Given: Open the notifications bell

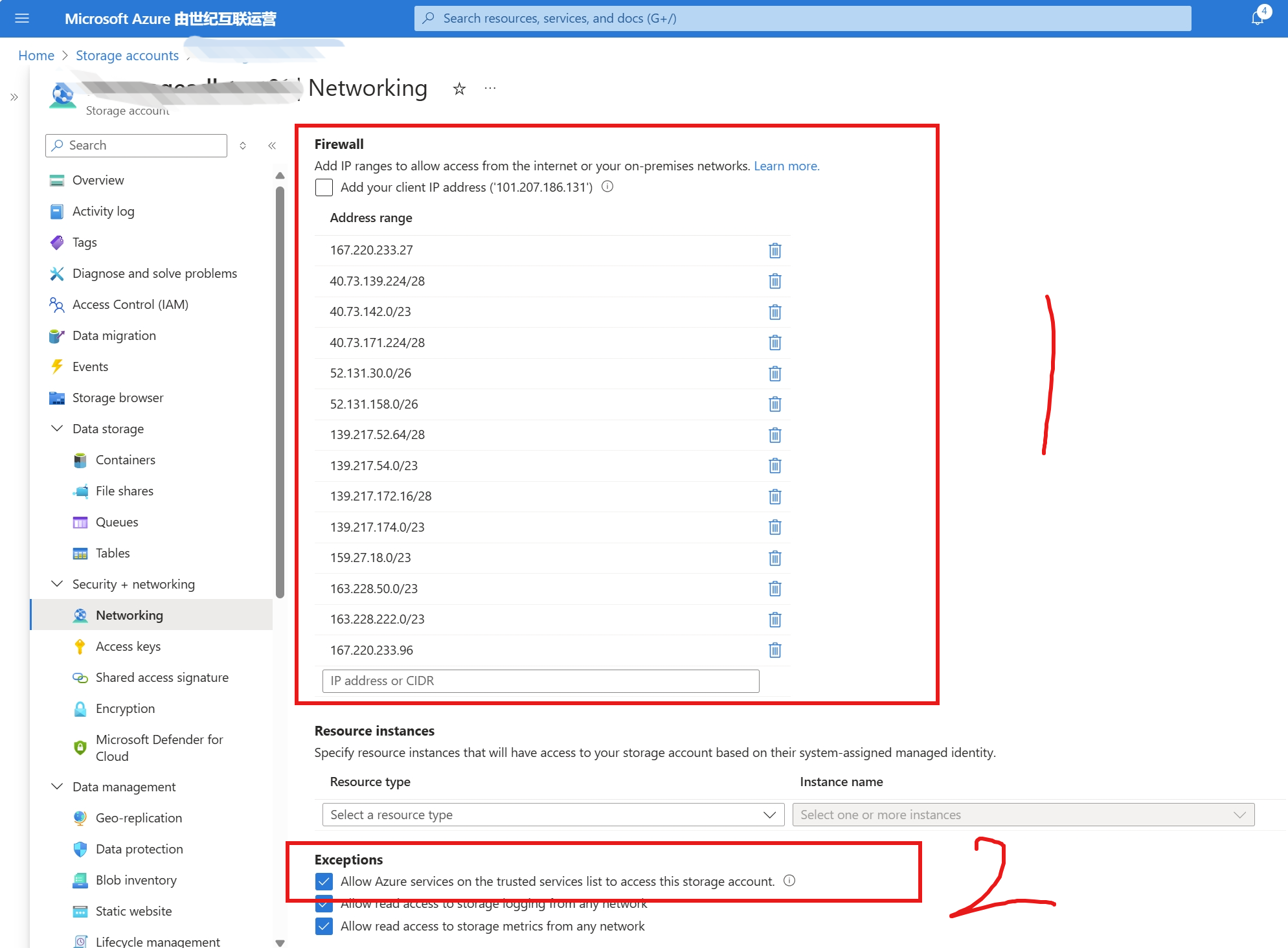Looking at the screenshot, I should coord(1257,18).
